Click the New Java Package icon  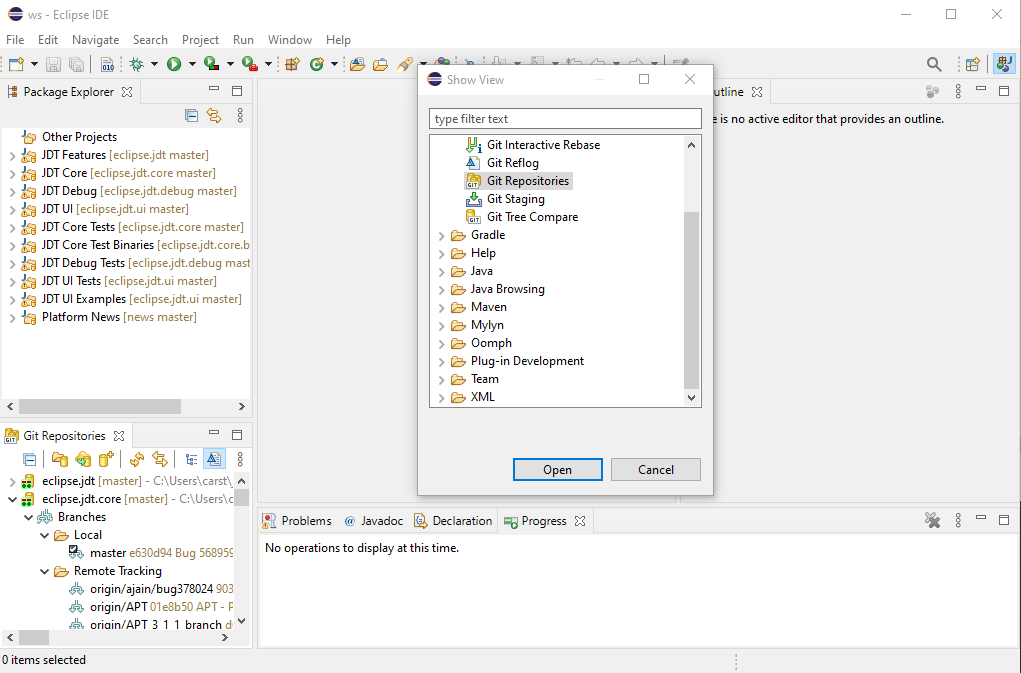coord(292,64)
